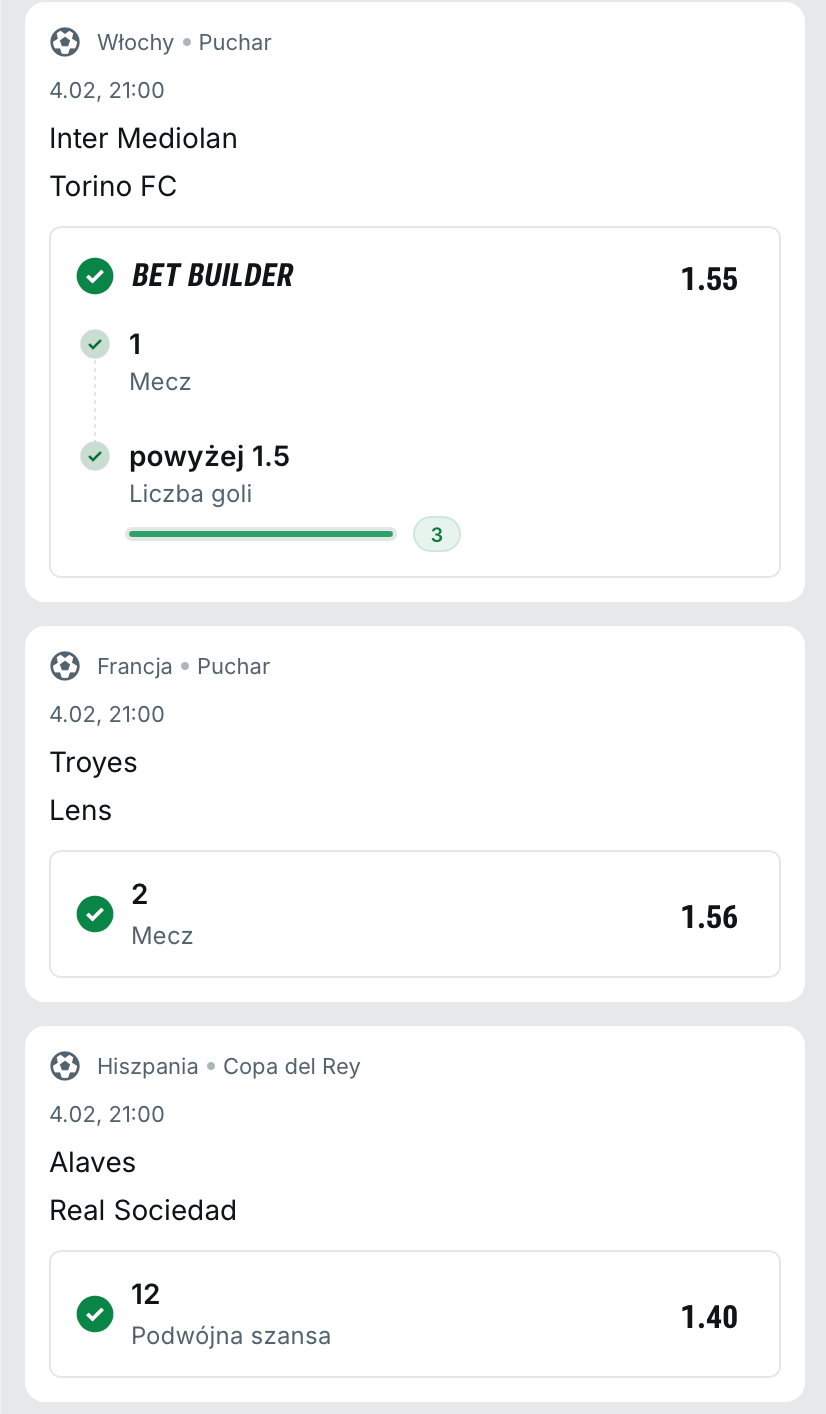
Task: Click the green checkmark next to BET BUILDER
Action: tap(95, 276)
